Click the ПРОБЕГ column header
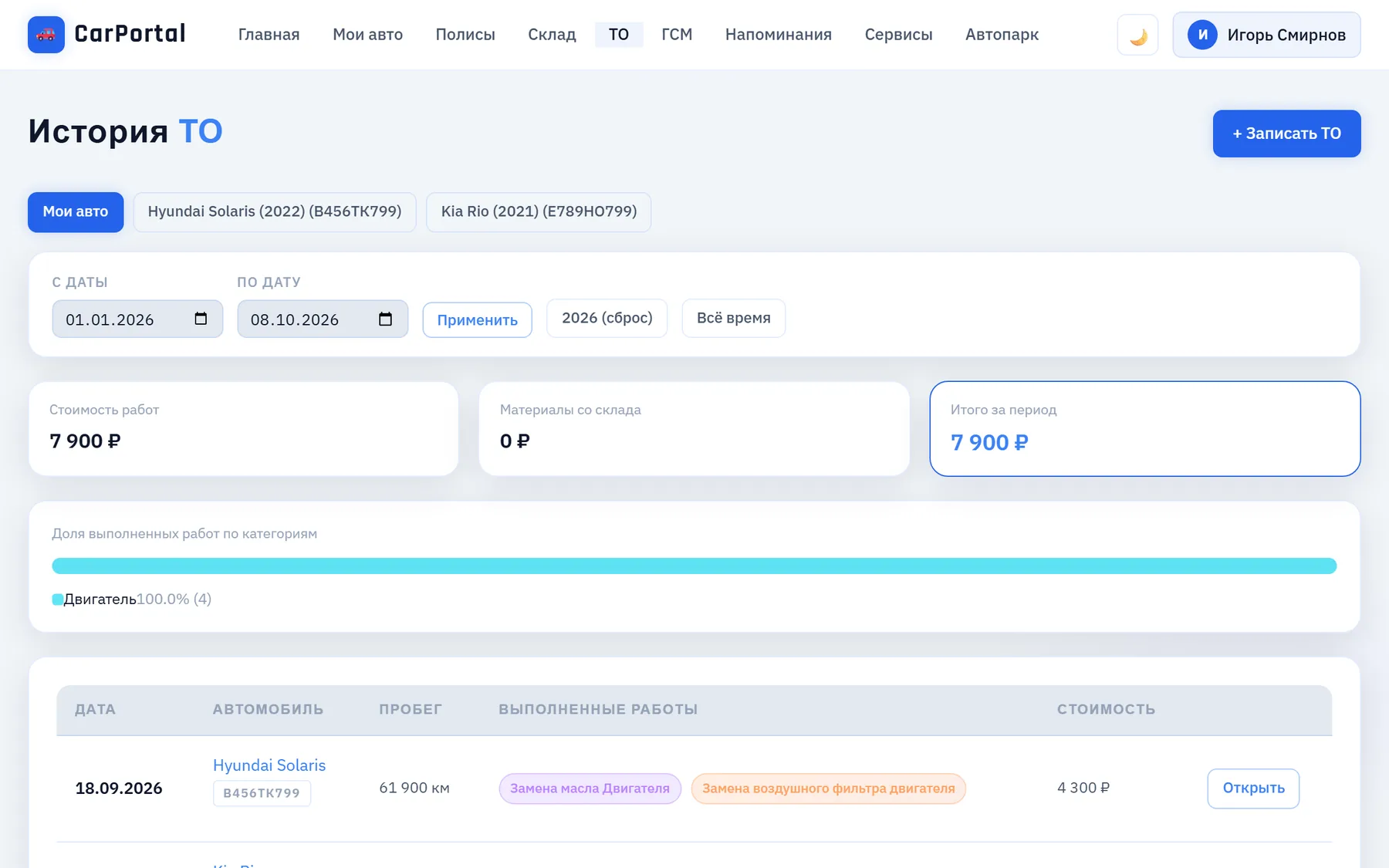 [x=411, y=709]
